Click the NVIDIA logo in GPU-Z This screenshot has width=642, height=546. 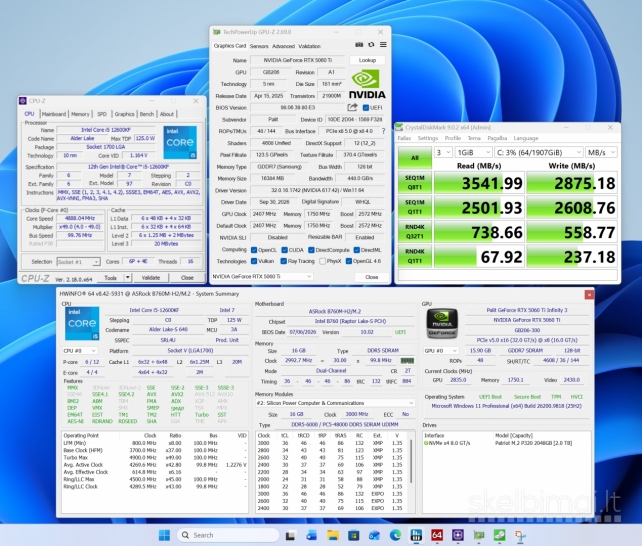367,84
